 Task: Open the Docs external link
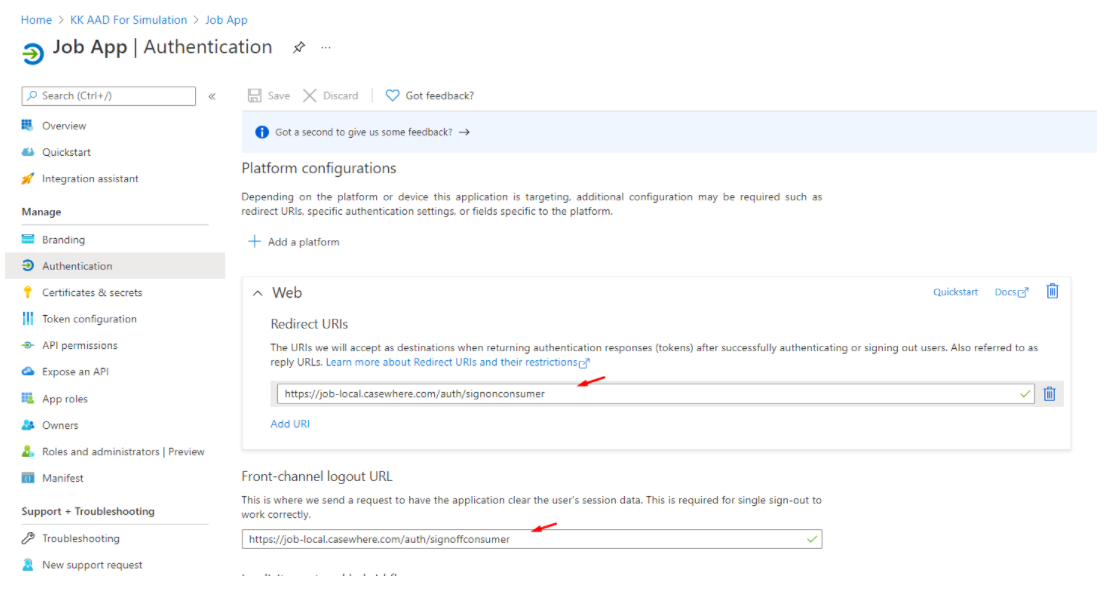click(x=1011, y=292)
